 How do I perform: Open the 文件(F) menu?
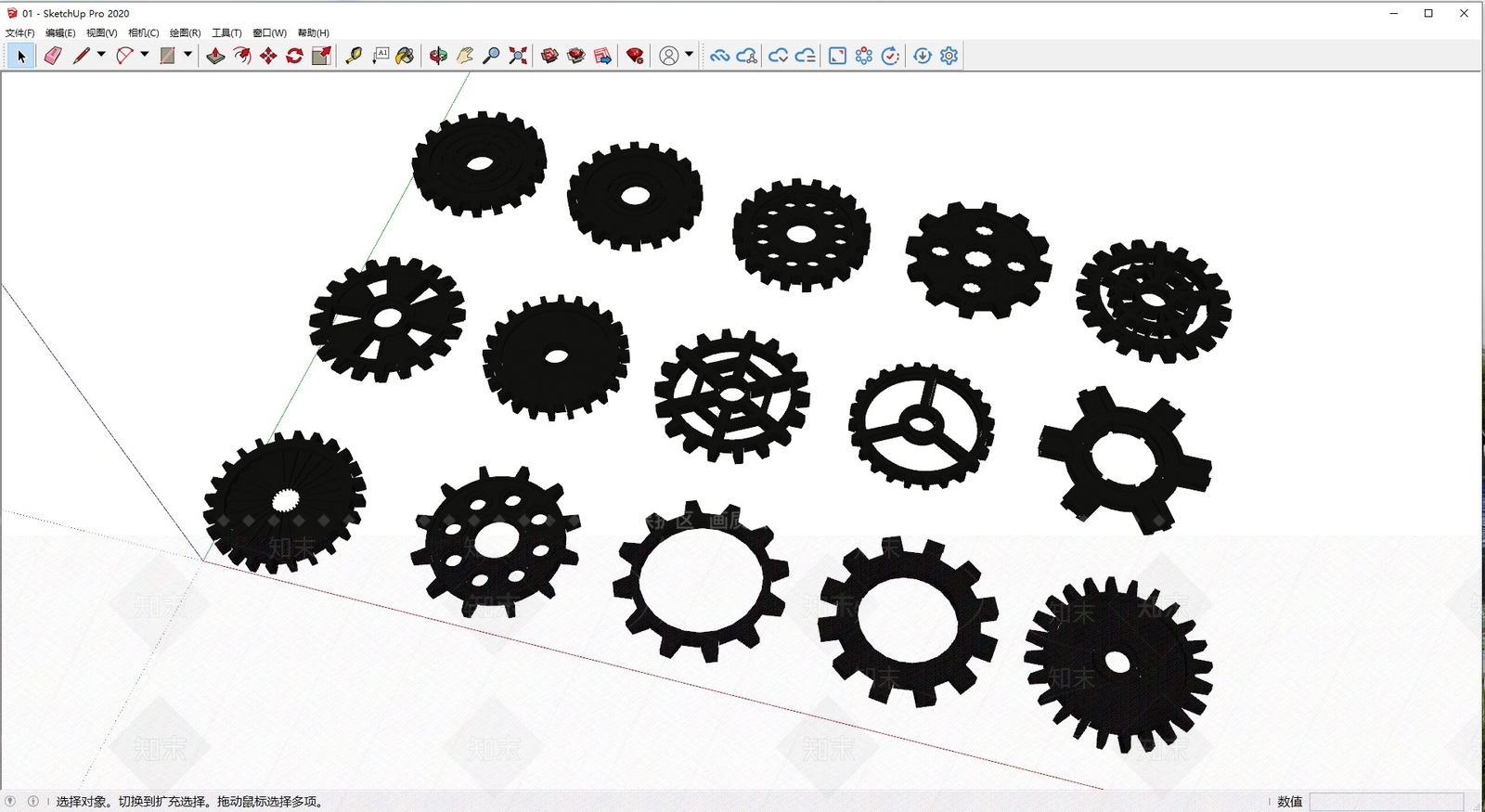(x=20, y=32)
